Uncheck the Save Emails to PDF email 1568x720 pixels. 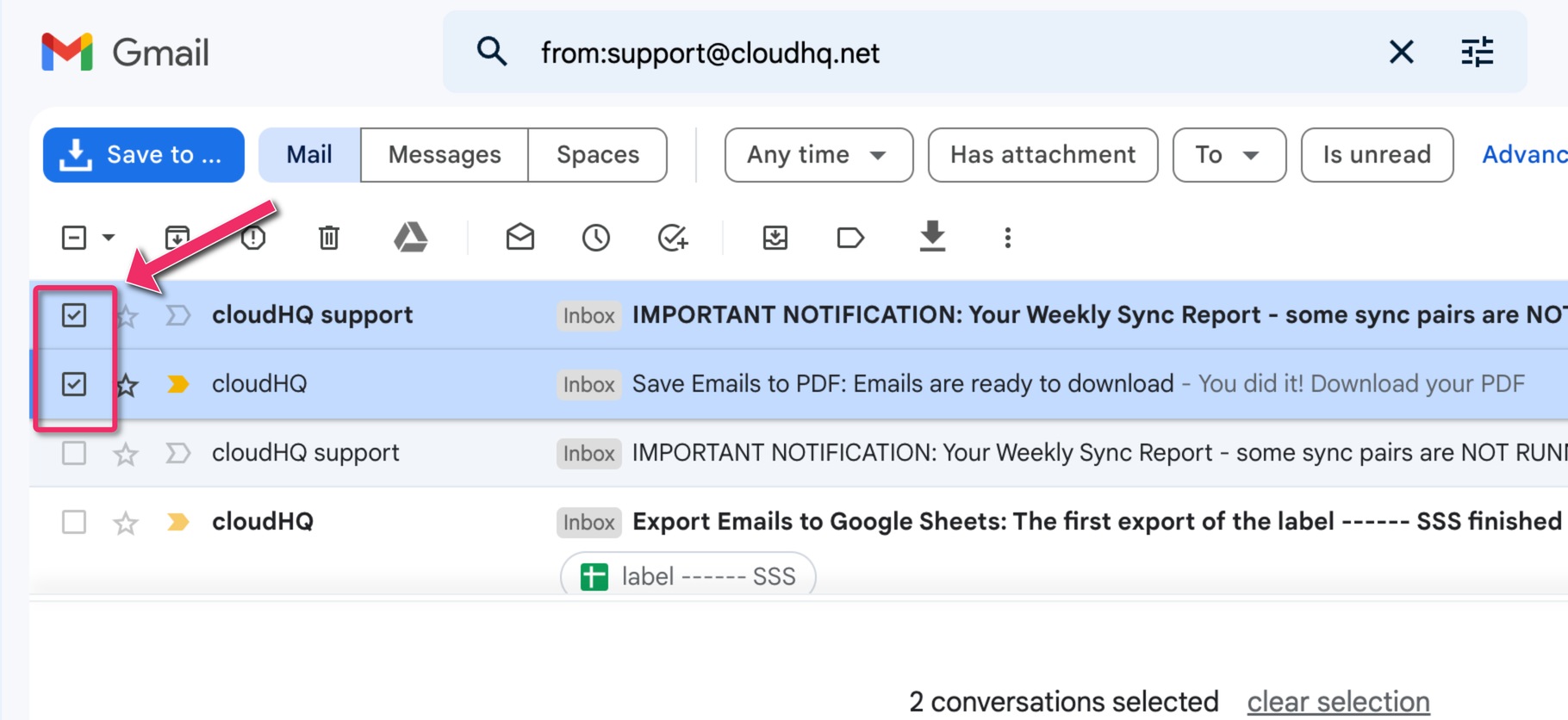74,384
